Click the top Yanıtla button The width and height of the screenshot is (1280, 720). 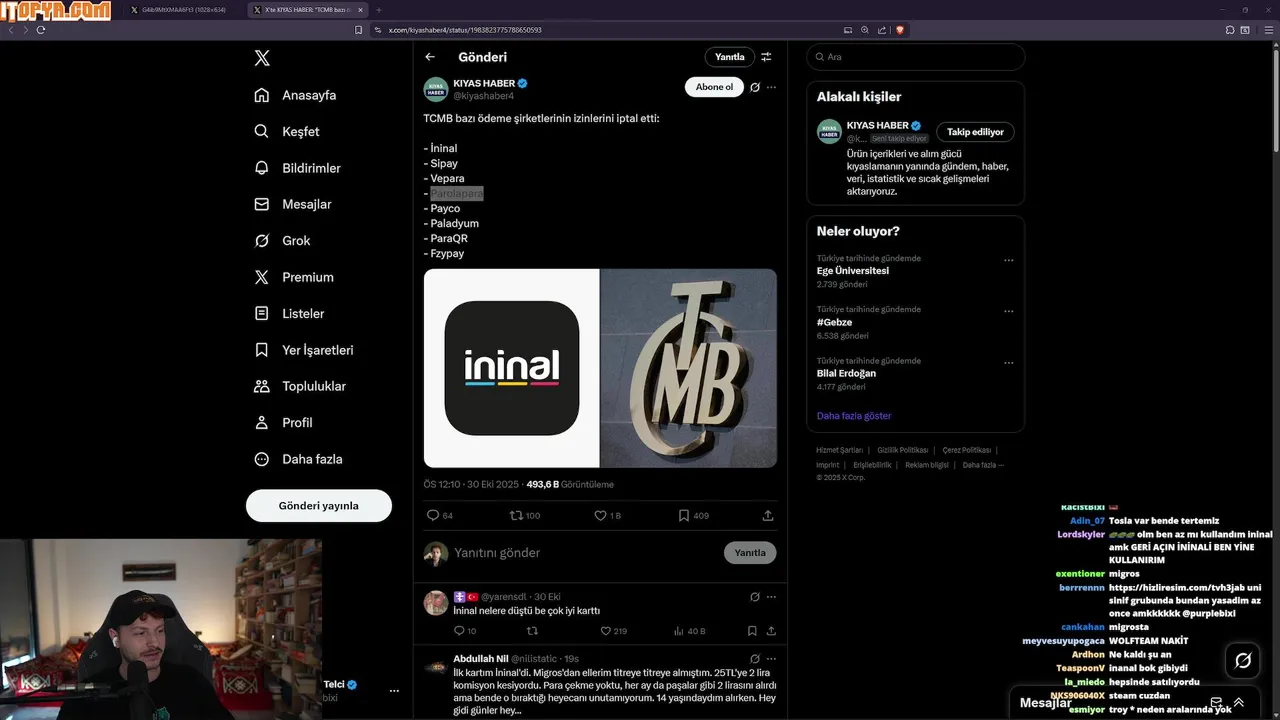729,57
